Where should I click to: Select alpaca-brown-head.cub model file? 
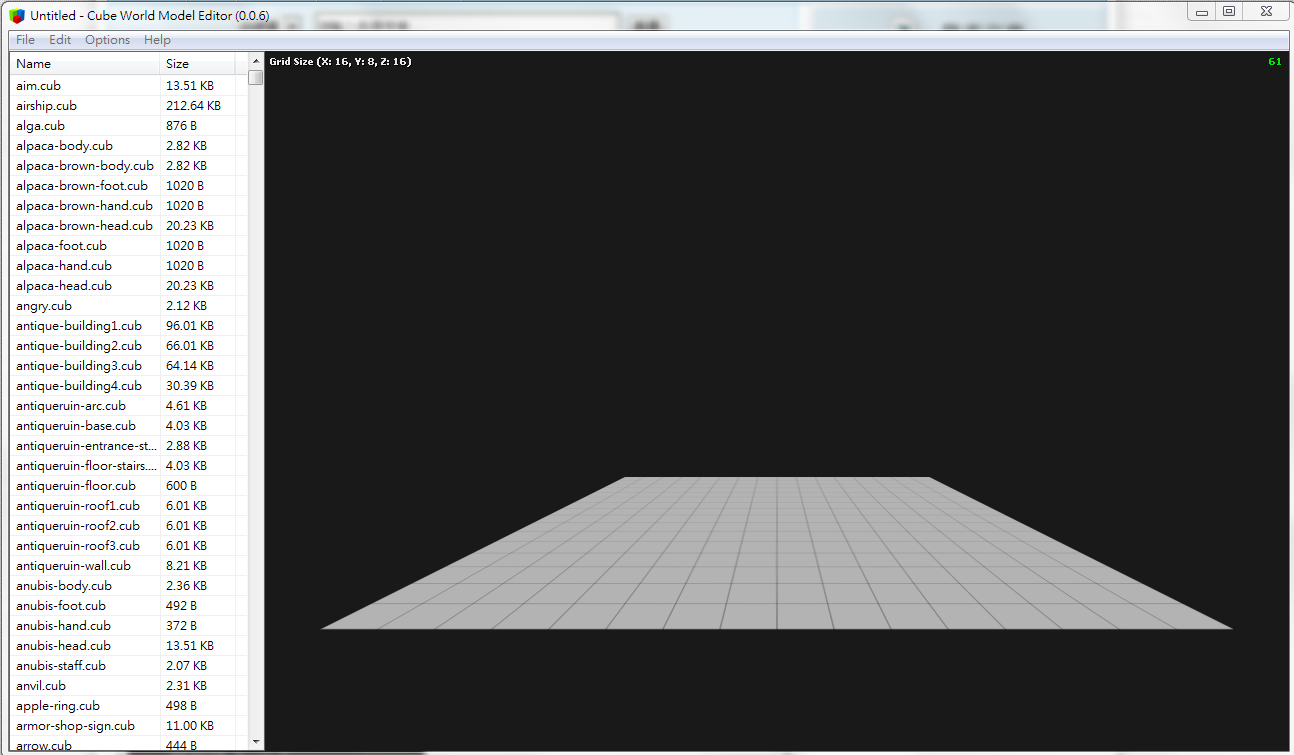(x=84, y=226)
